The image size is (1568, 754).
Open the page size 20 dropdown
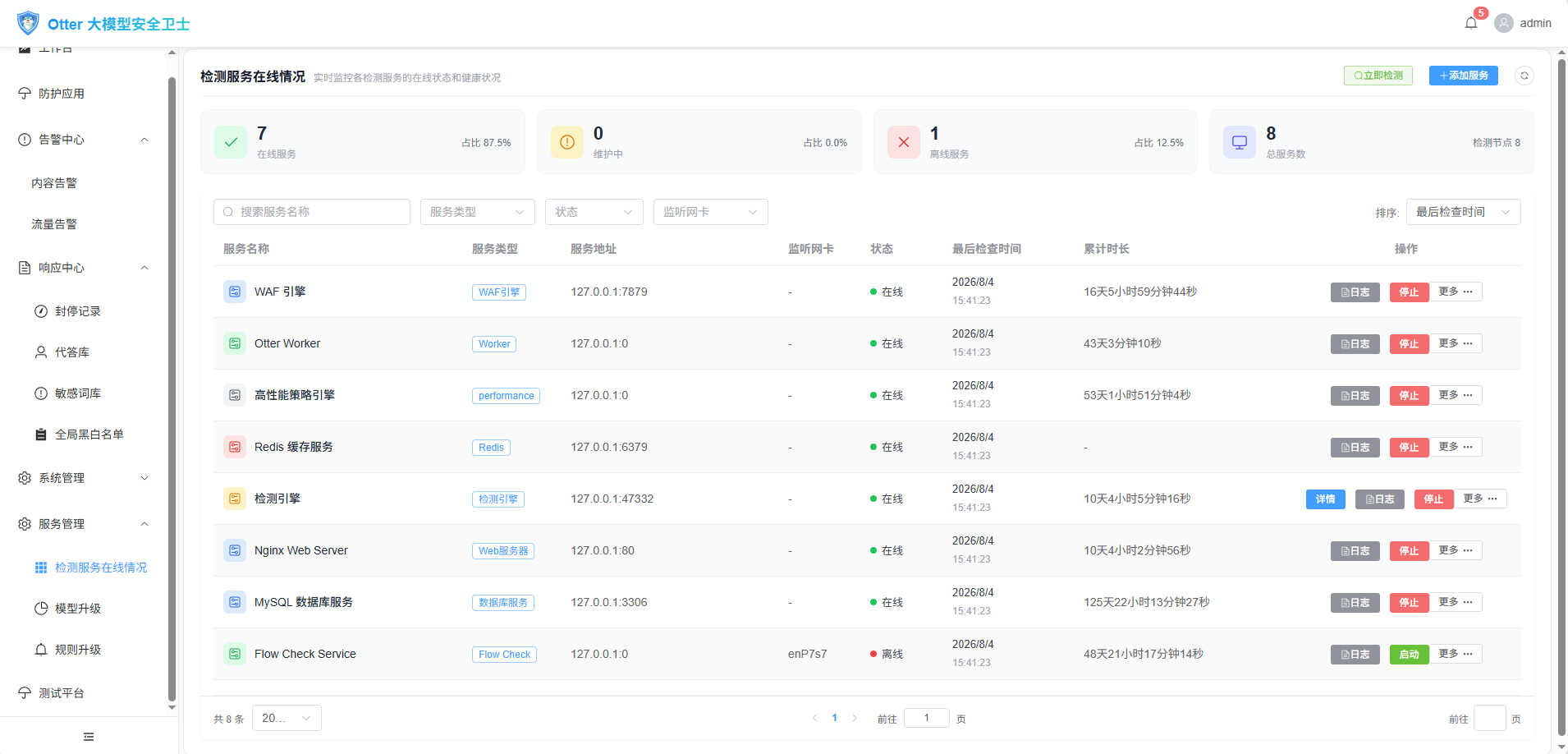(287, 718)
